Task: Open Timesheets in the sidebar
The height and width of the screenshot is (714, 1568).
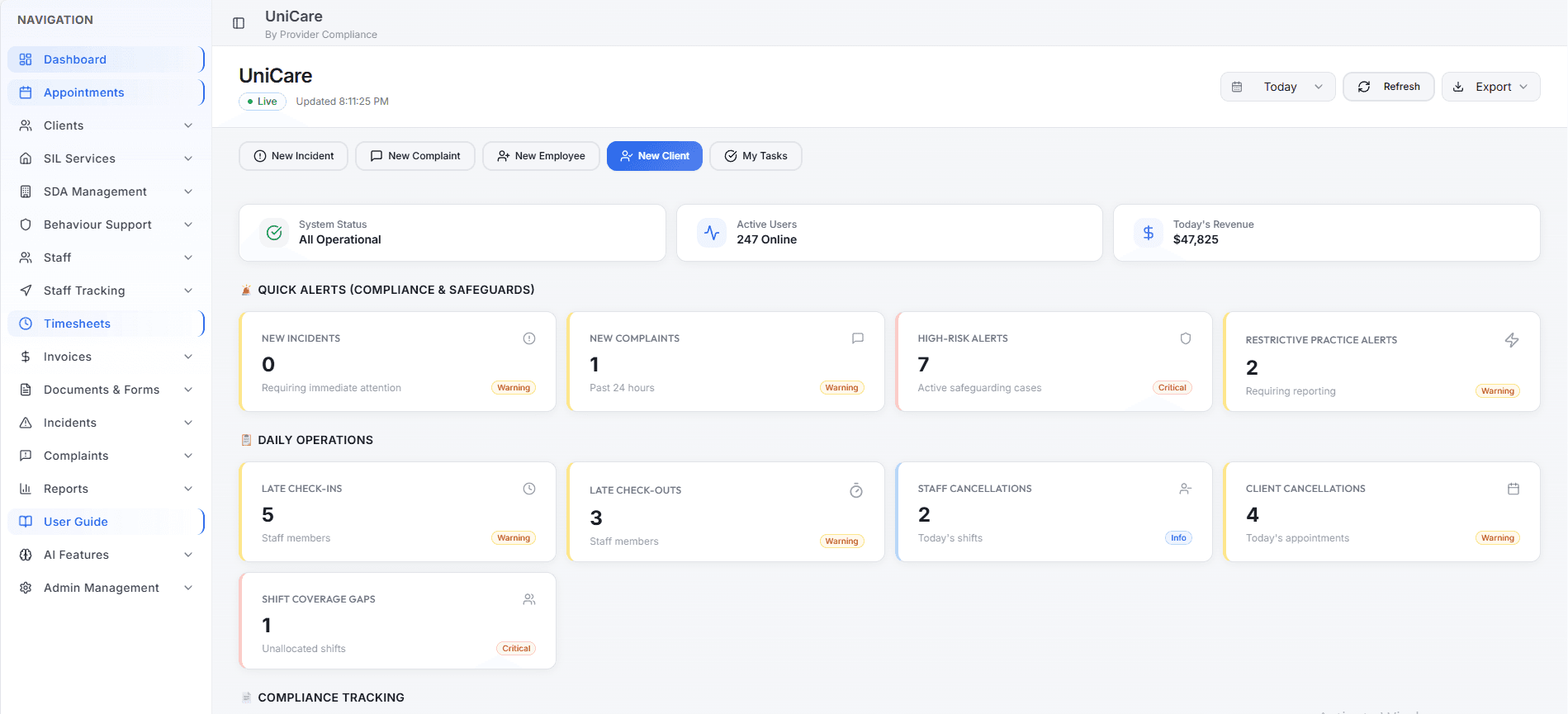Action: pos(106,324)
